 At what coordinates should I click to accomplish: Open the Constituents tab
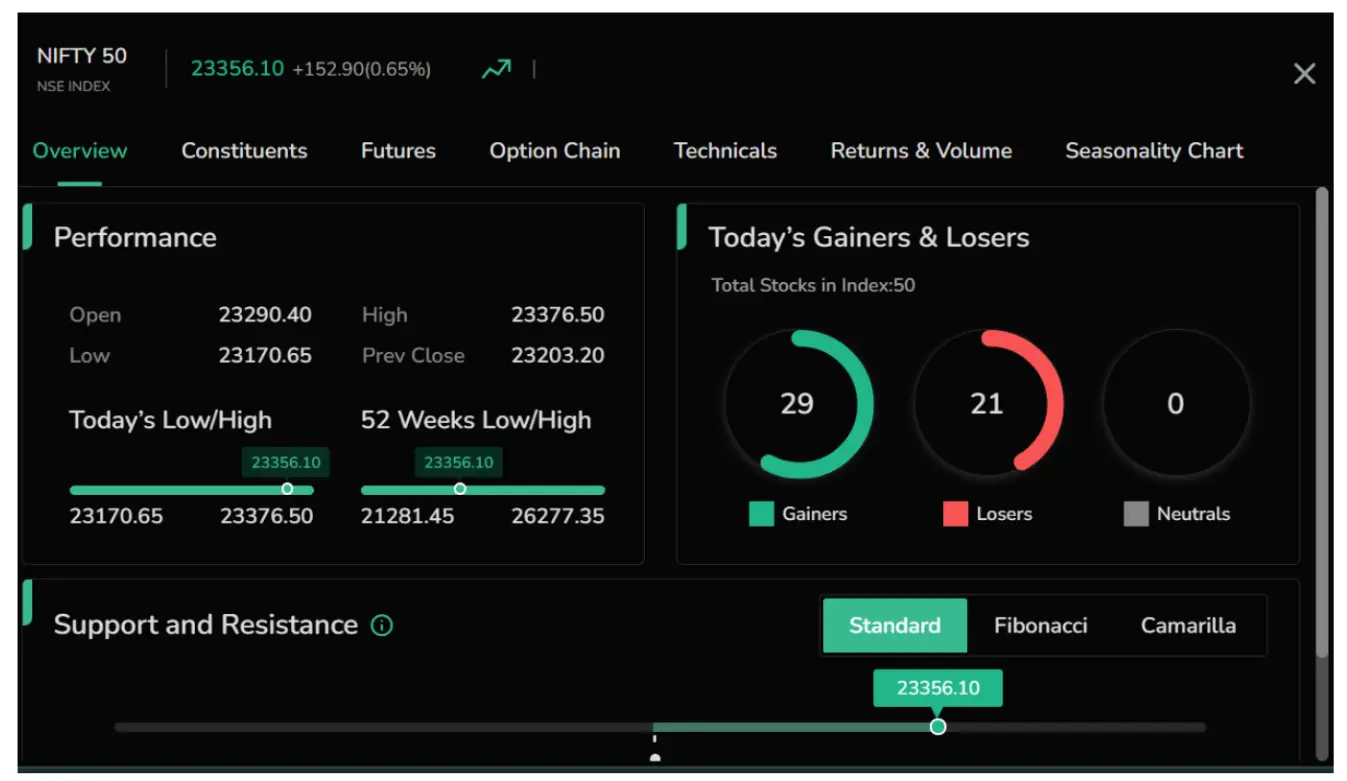click(x=244, y=151)
